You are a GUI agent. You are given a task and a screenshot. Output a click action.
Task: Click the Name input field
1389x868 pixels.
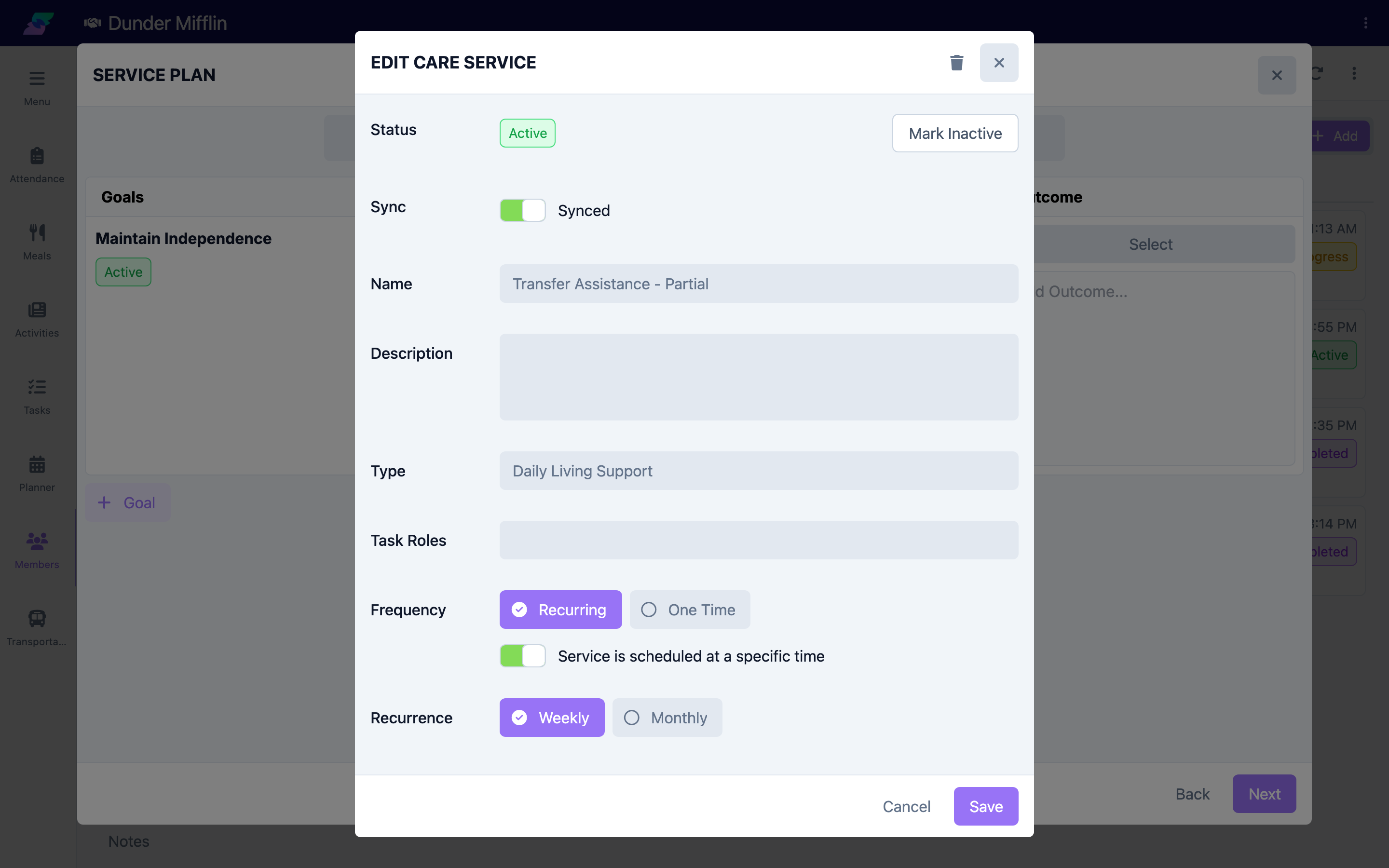(759, 284)
